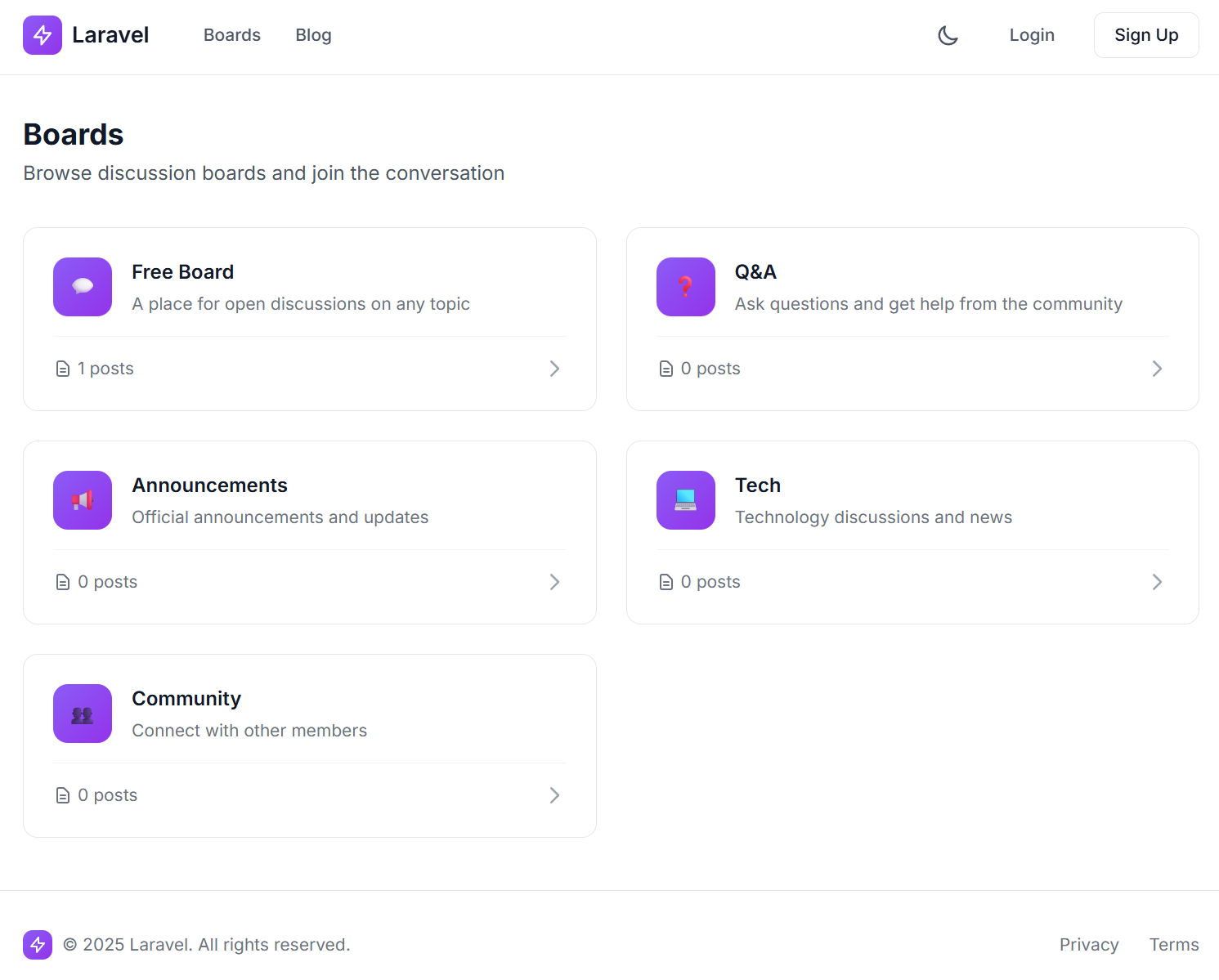Open Community board via its chevron arrow
Image resolution: width=1219 pixels, height=980 pixels.
554,795
